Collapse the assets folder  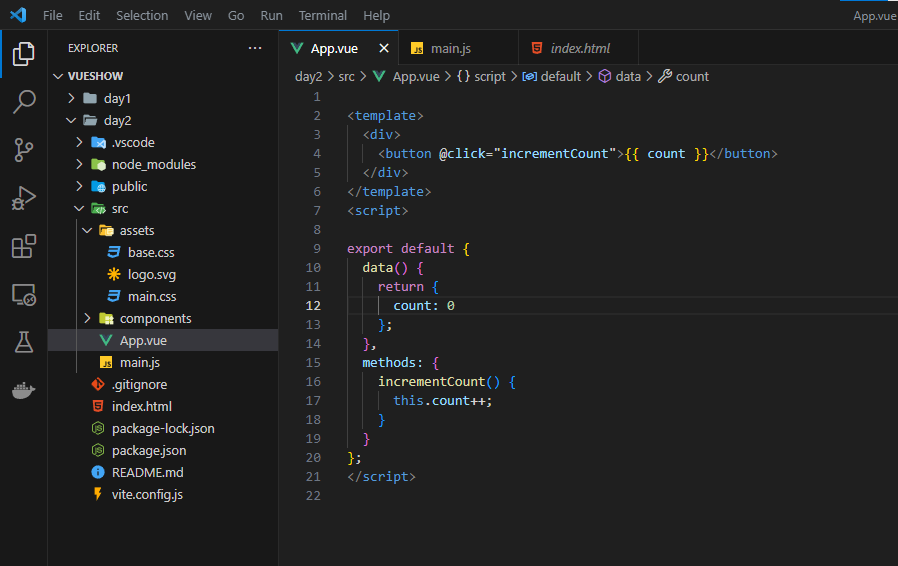point(87,230)
